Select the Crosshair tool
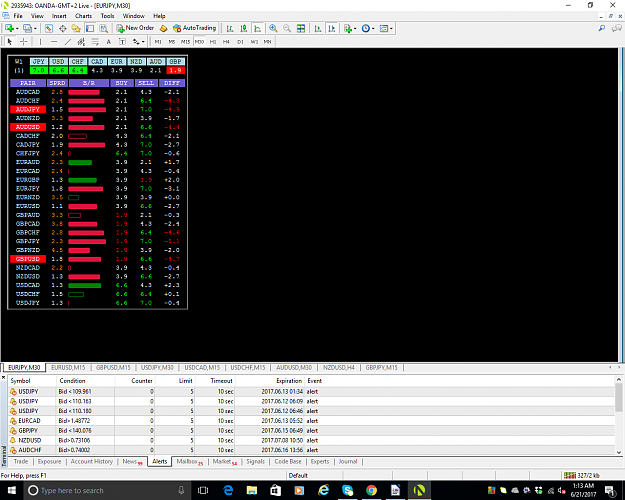 tap(24, 41)
